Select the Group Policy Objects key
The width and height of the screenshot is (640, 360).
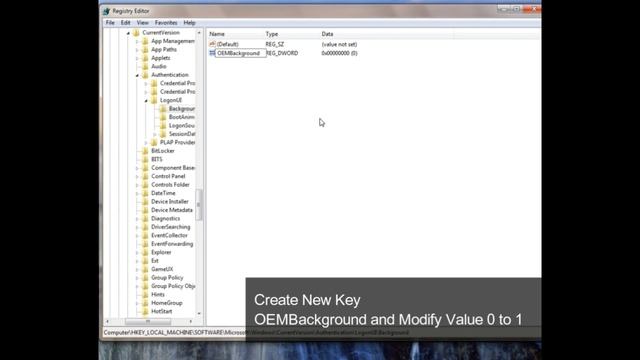(173, 286)
